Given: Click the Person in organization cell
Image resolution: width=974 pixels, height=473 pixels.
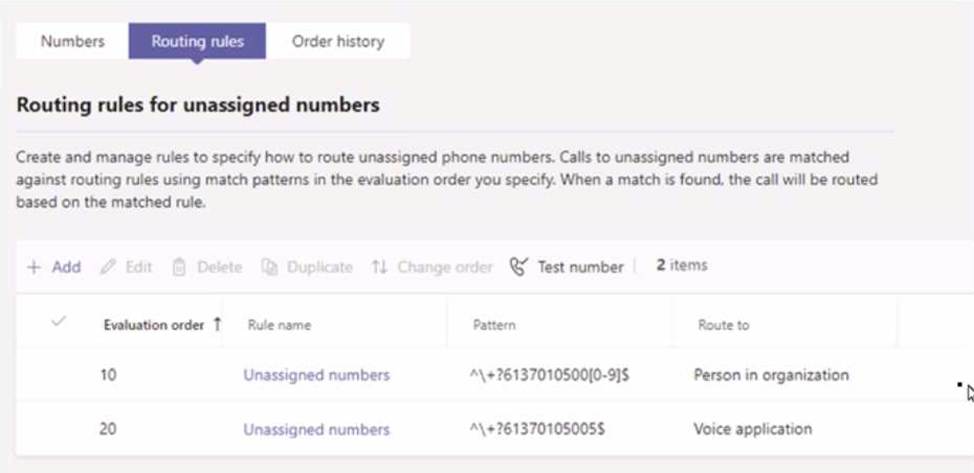Looking at the screenshot, I should pyautogui.click(x=771, y=375).
